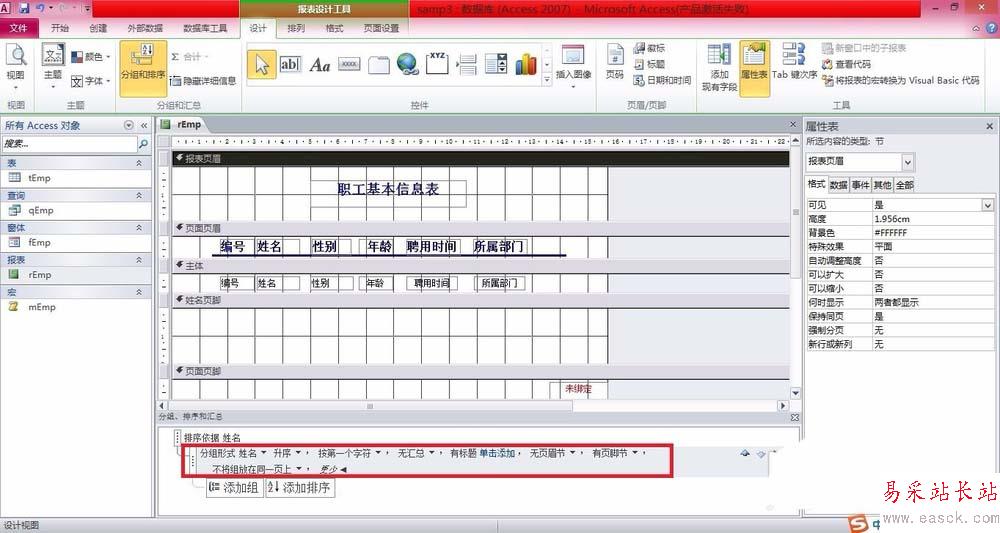Pick the Option Group (XYZ) control

438,64
